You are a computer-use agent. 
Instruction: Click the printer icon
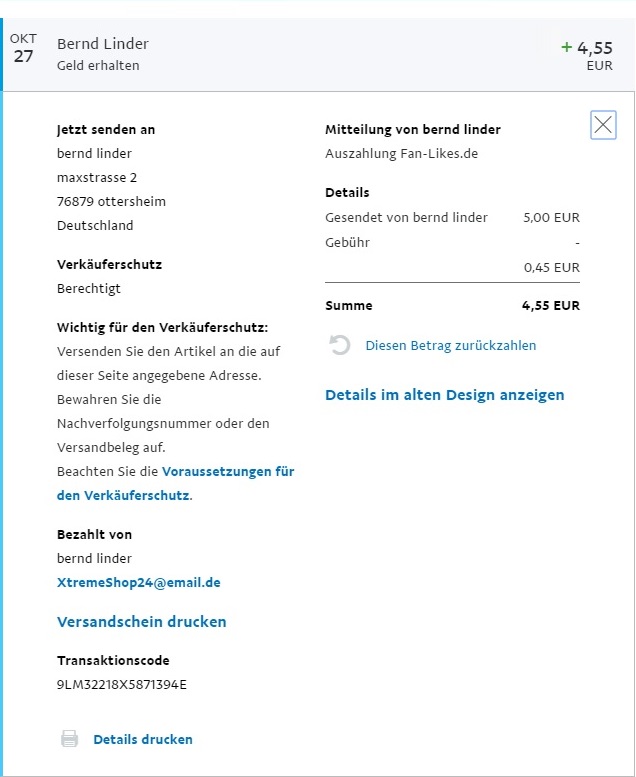(70, 739)
